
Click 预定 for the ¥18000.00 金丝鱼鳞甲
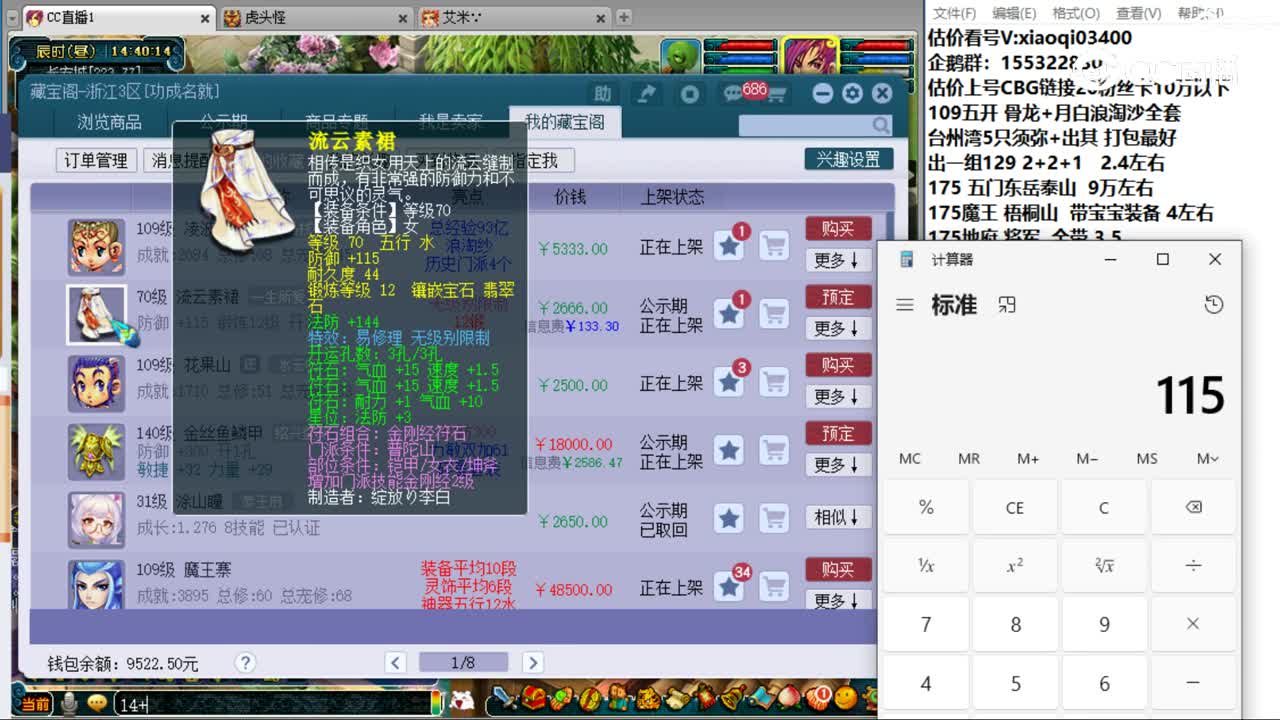tap(838, 433)
